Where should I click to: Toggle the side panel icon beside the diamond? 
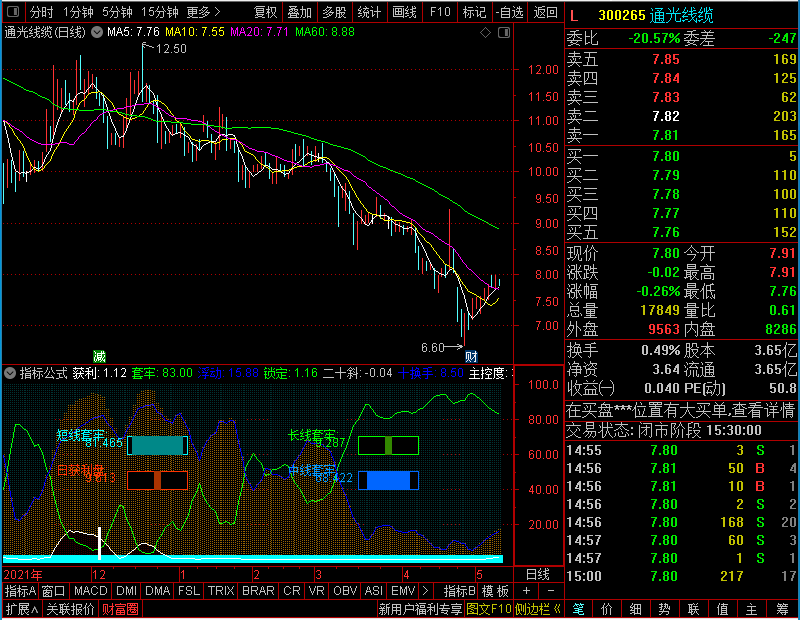(x=504, y=33)
